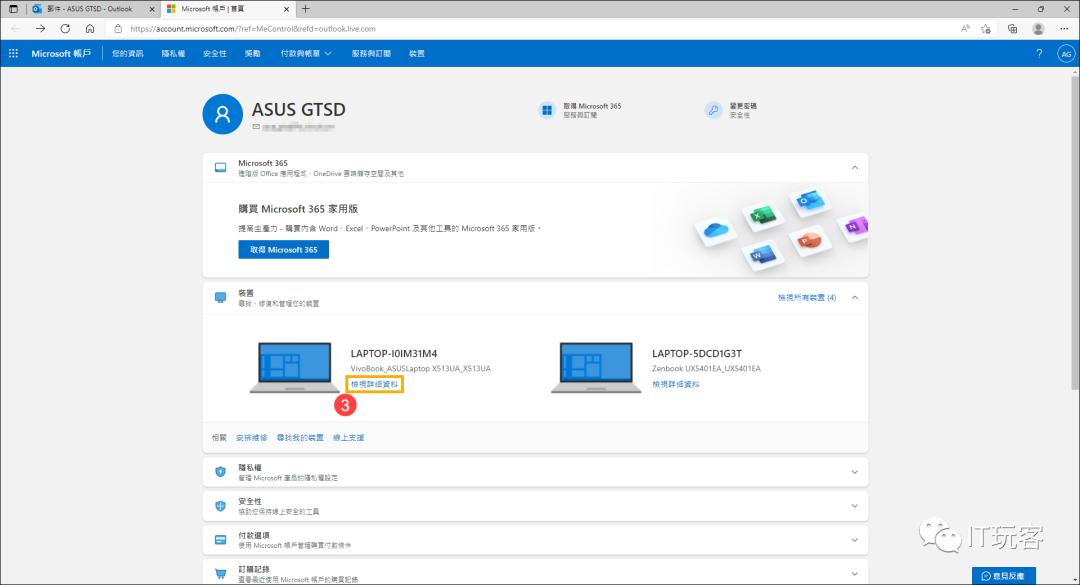Click the 安全性 shield icon

219,505
